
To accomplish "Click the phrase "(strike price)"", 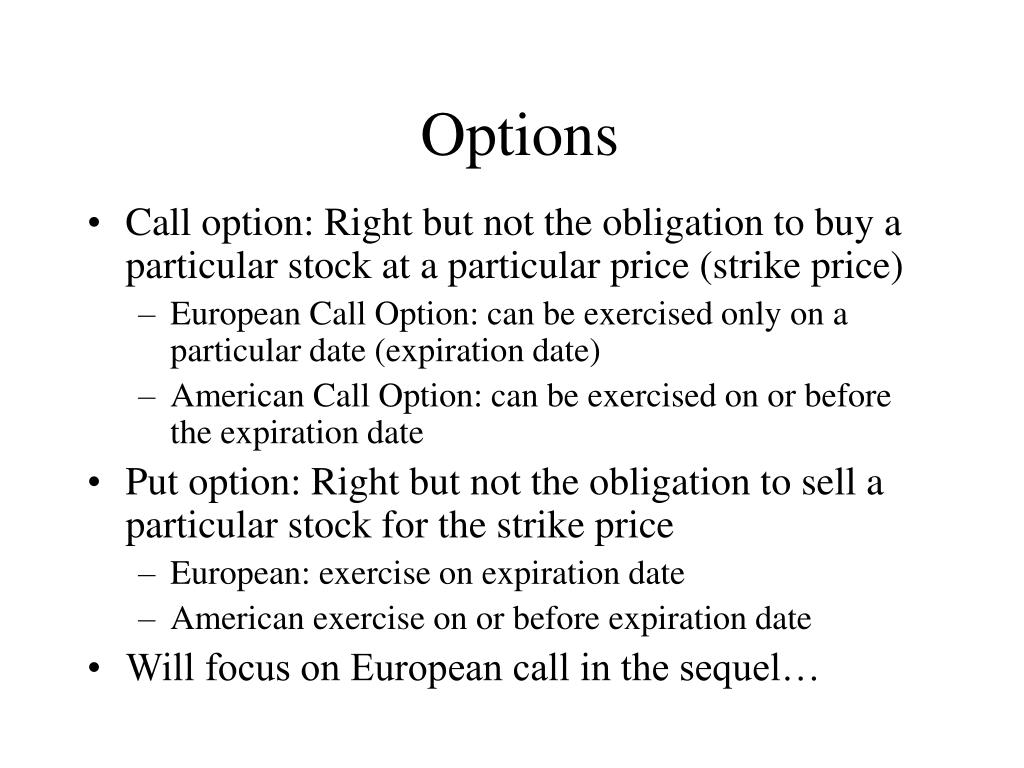I will point(802,266).
